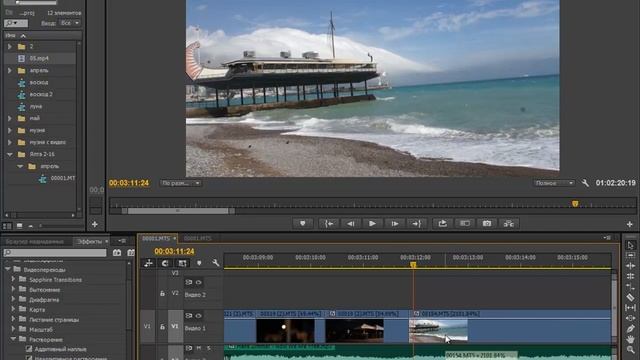Viewport: 640px width, 360px height.
Task: Toggle nest sequence insert mode in timeline
Action: click(148, 263)
